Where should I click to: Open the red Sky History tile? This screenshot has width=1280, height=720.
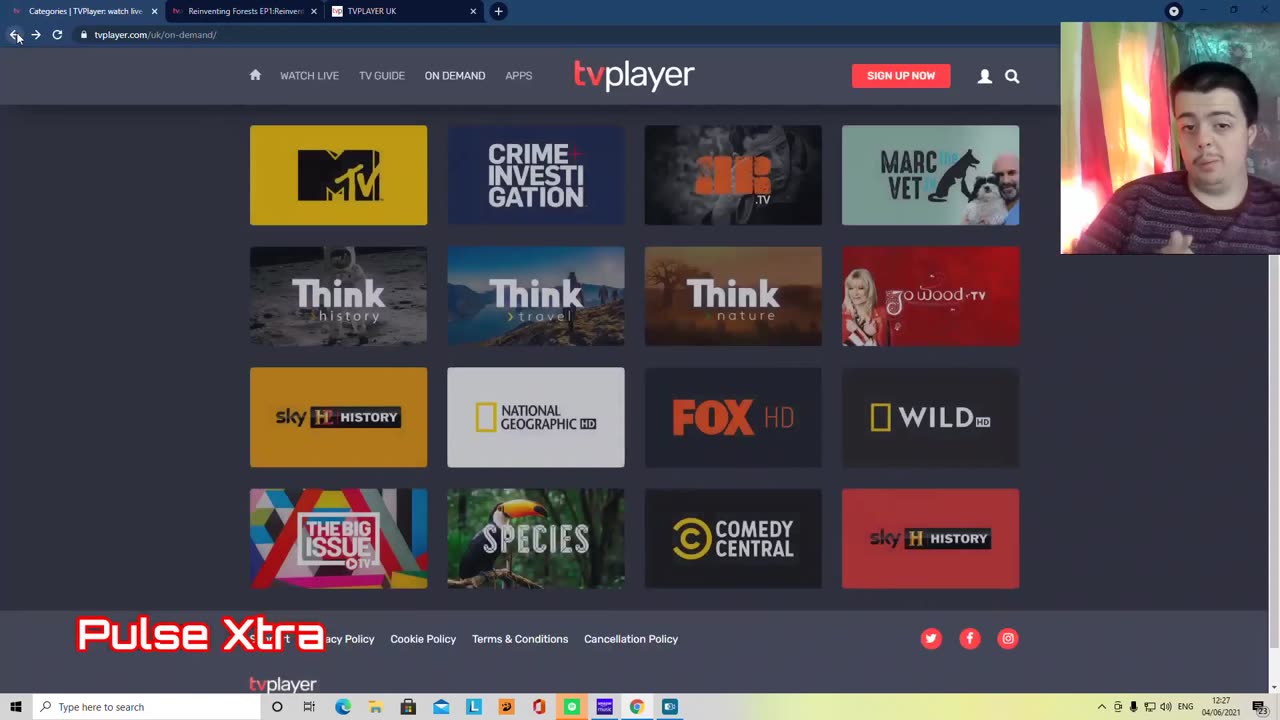931,538
